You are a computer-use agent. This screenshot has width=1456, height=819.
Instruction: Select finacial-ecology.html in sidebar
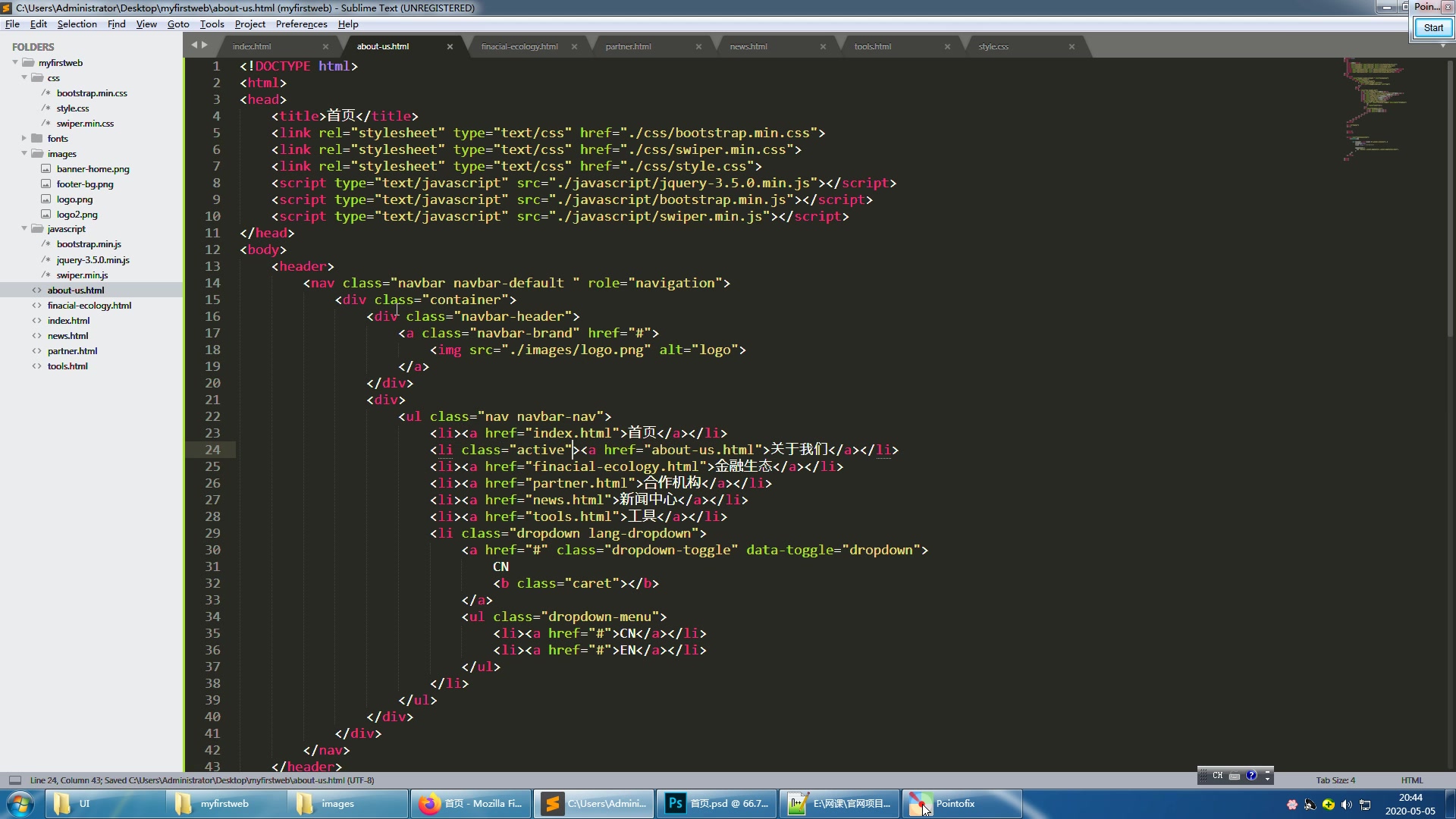click(89, 306)
